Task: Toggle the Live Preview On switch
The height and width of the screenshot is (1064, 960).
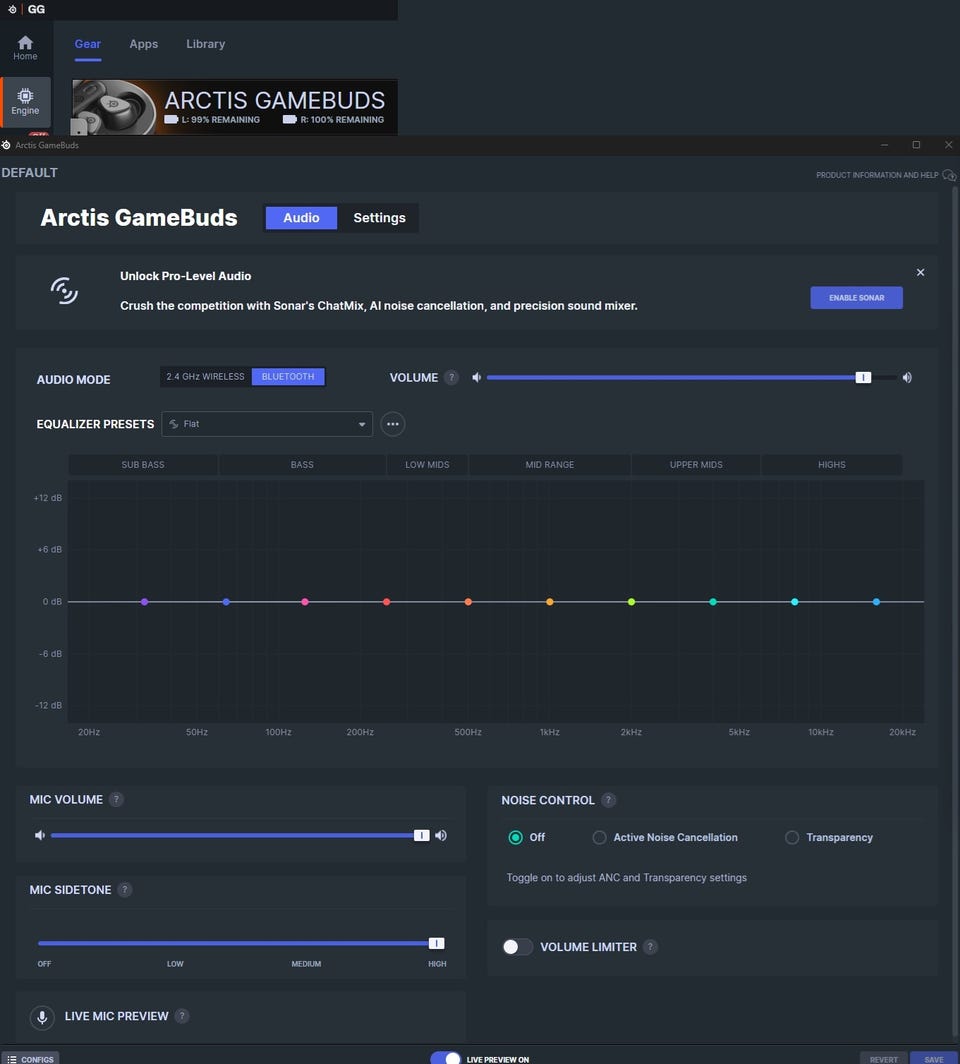Action: pyautogui.click(x=446, y=1059)
